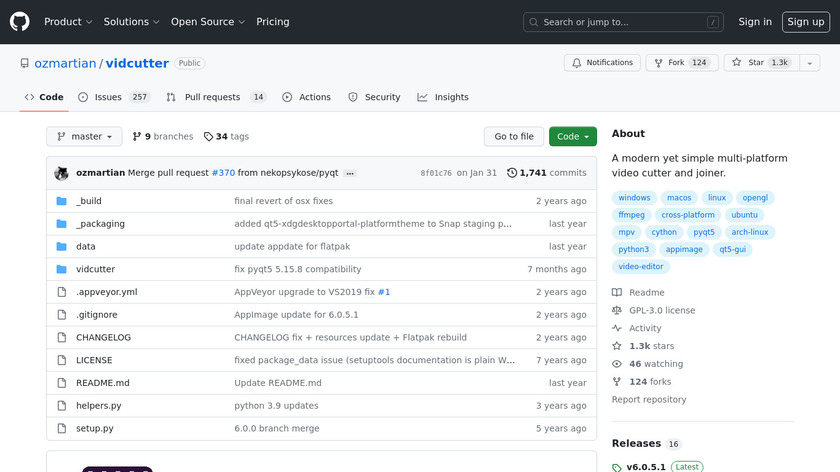The height and width of the screenshot is (472, 840).
Task: Click the branches icon beside 9 branches
Action: [137, 137]
